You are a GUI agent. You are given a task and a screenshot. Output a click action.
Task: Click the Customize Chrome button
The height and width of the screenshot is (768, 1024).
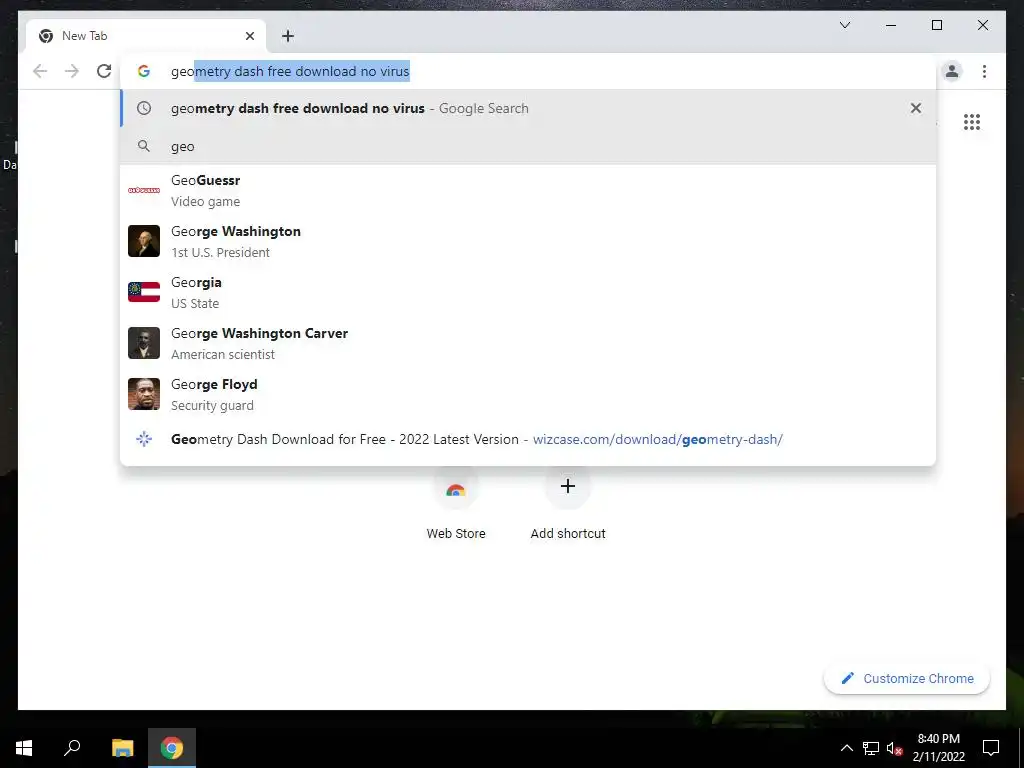(x=907, y=679)
